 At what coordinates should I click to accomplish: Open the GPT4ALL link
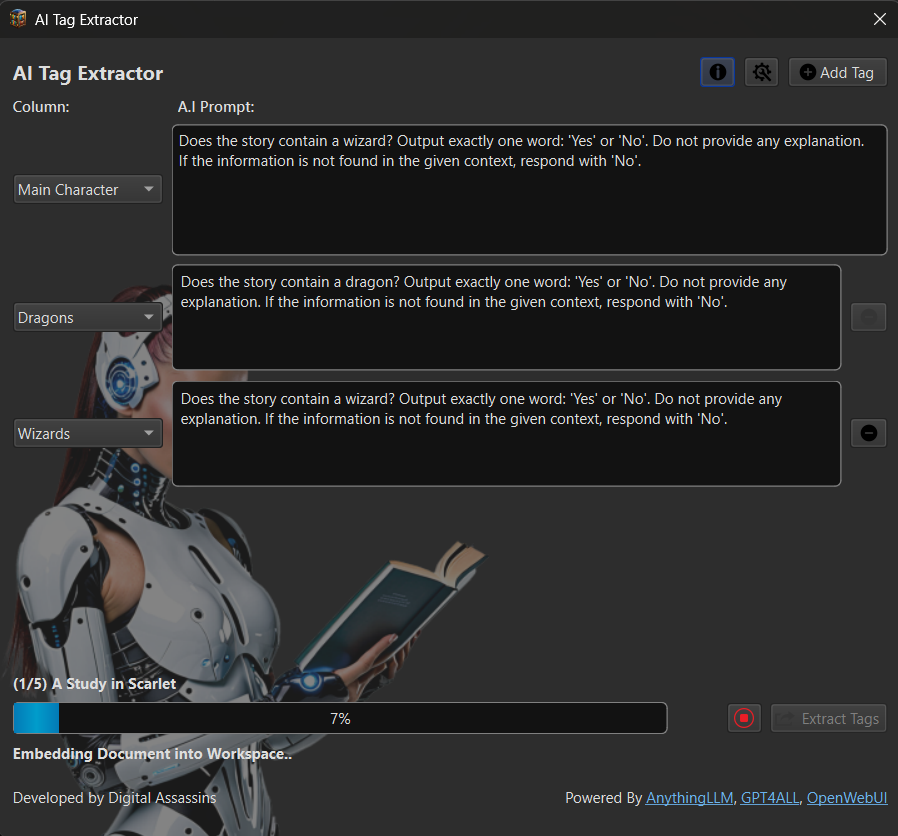point(770,798)
